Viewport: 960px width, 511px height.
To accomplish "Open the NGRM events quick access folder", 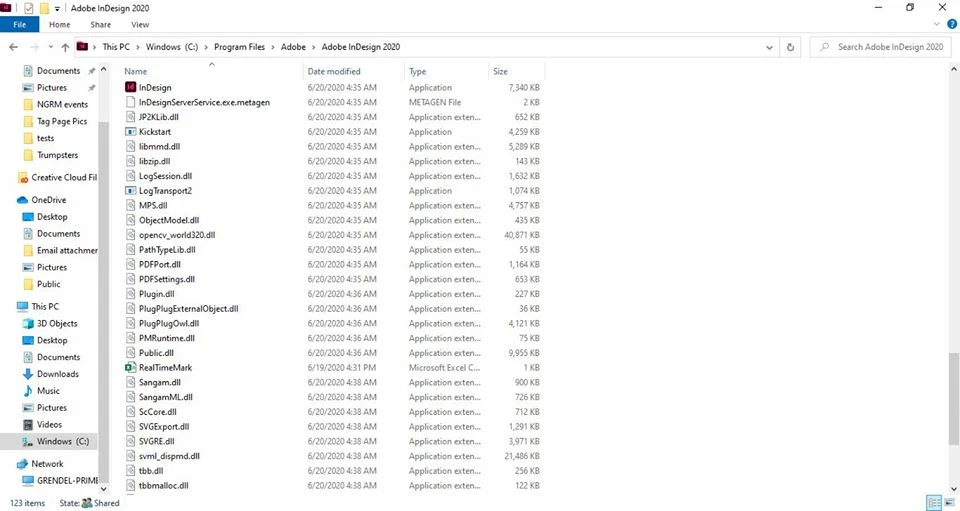I will point(56,104).
